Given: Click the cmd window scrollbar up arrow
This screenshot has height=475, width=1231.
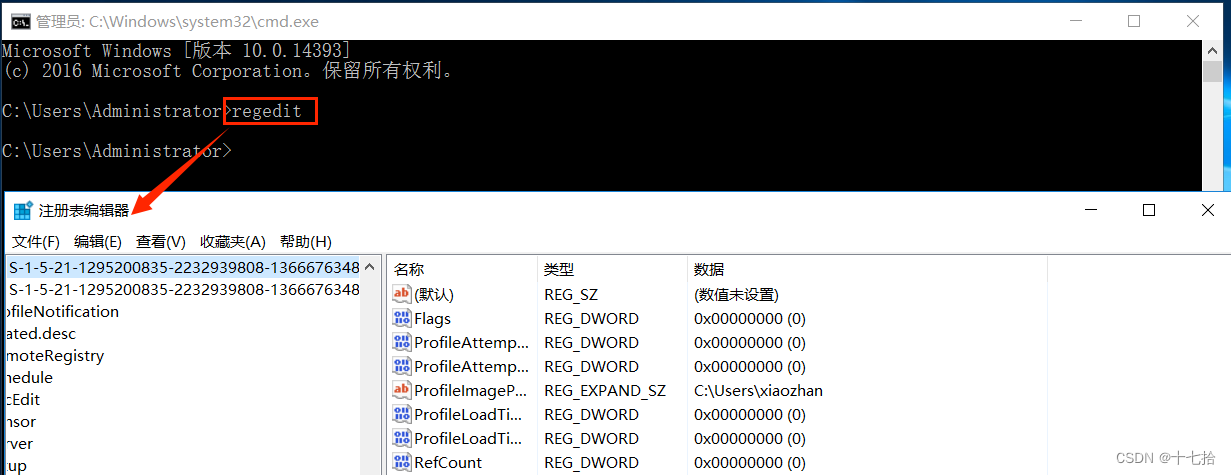Looking at the screenshot, I should coord(1211,50).
